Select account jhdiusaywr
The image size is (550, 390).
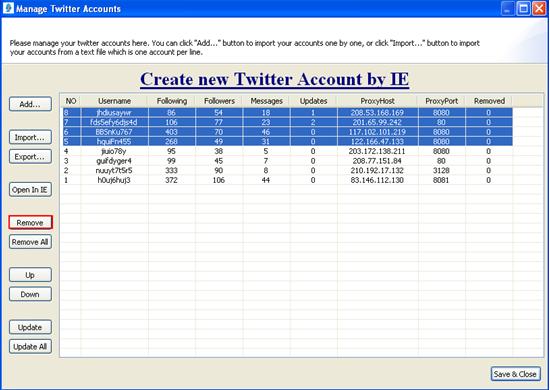pyautogui.click(x=114, y=113)
